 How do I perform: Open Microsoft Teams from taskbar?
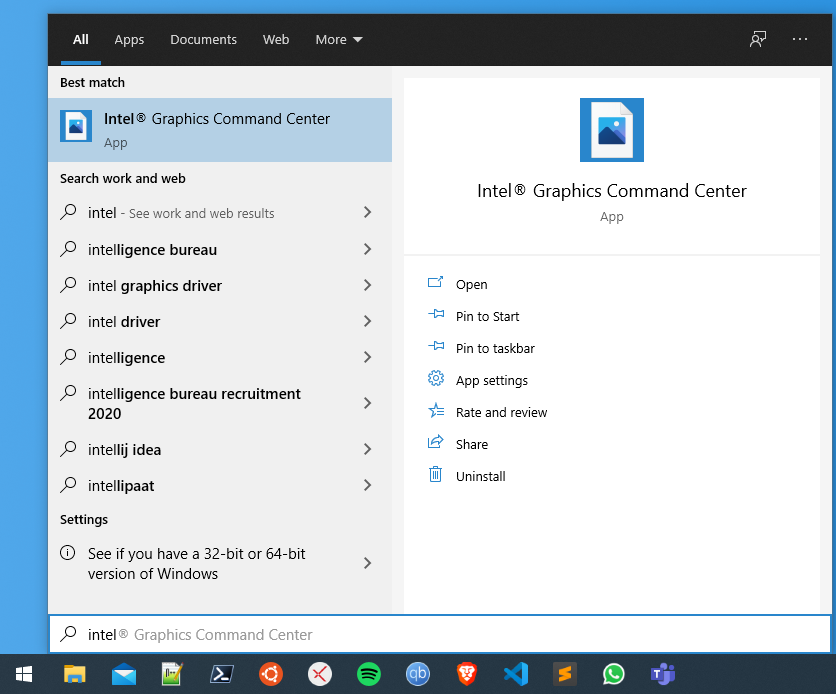pos(663,674)
